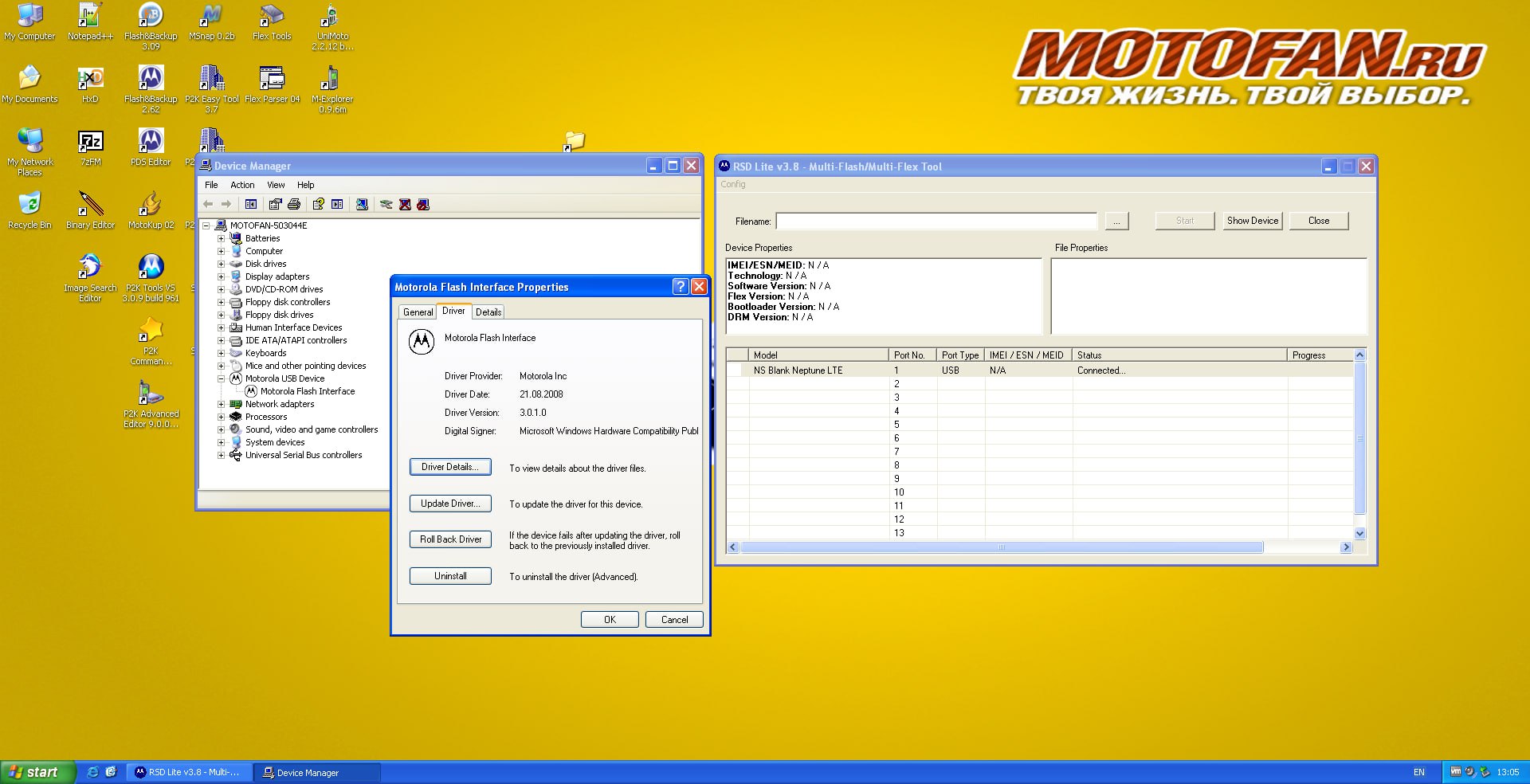Viewport: 1530px width, 784px height.
Task: Click the Roll Back Driver button
Action: point(450,539)
